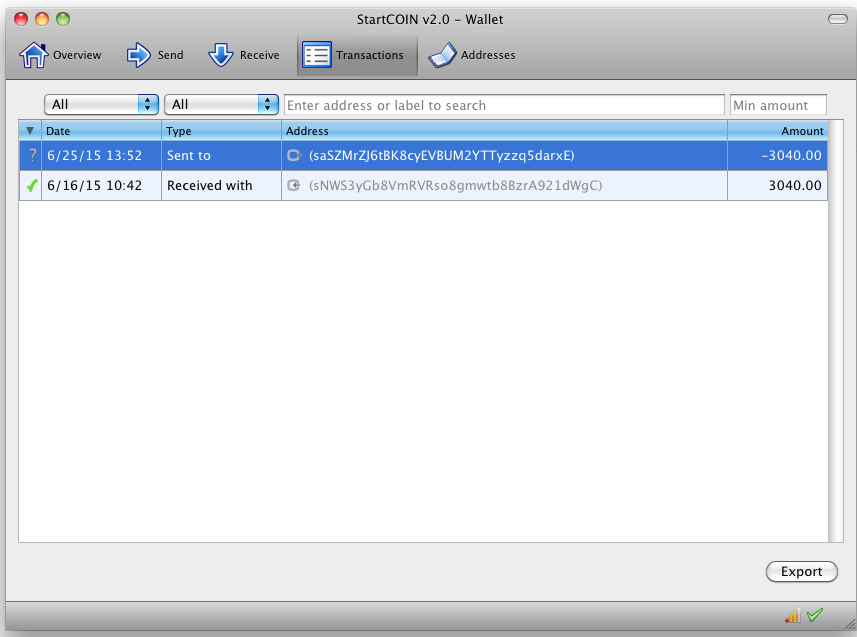The image size is (857, 637).
Task: Click the Export button
Action: click(801, 571)
